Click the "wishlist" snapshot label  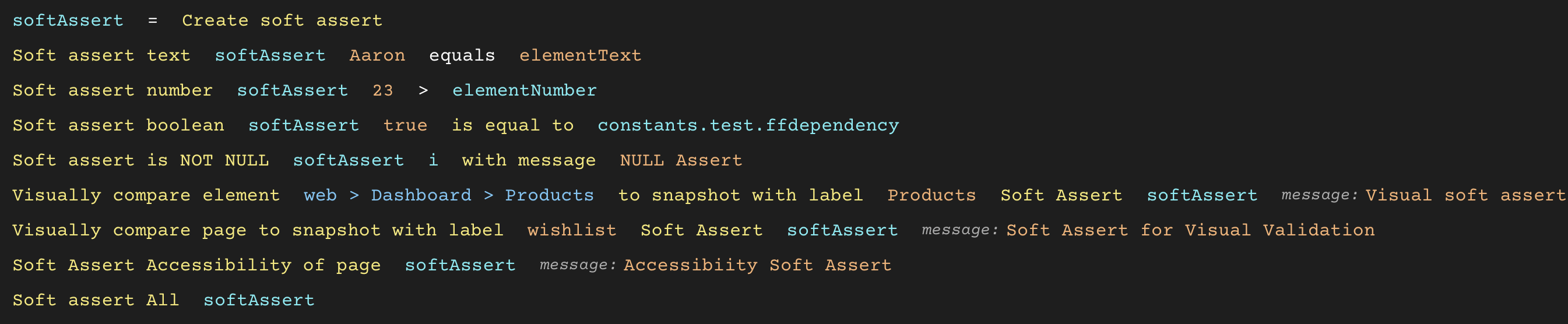pos(571,231)
